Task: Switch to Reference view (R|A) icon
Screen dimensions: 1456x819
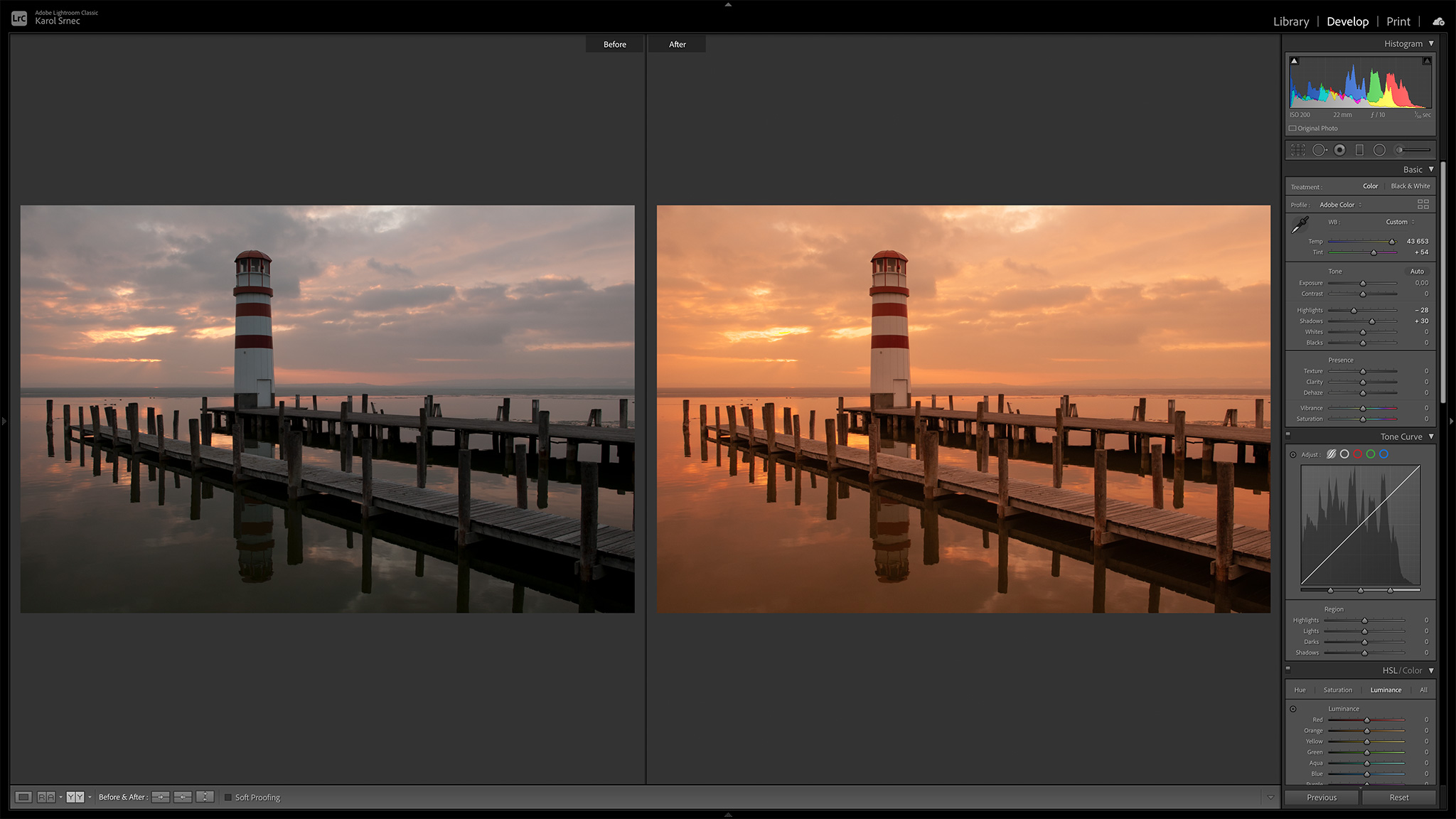Action: (x=45, y=797)
